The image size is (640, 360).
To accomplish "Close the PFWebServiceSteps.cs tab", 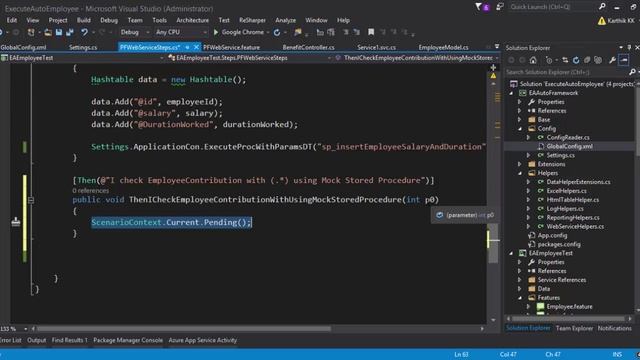I will tap(196, 47).
